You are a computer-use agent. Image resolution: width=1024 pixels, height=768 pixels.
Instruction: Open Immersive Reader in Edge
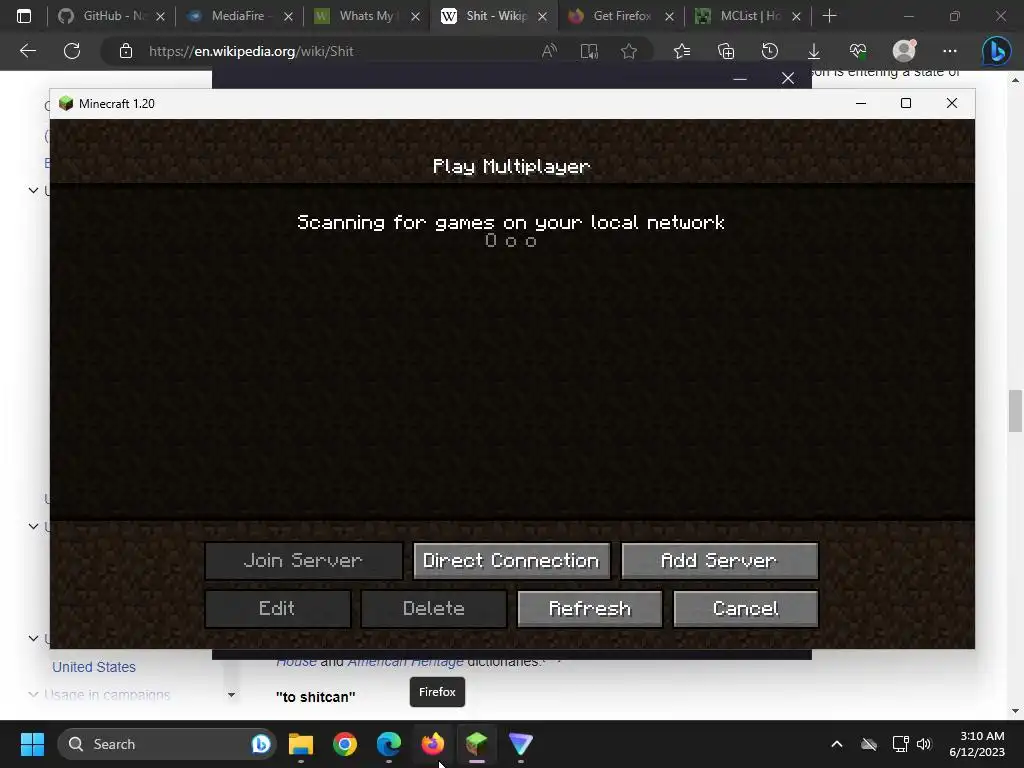[x=589, y=51]
